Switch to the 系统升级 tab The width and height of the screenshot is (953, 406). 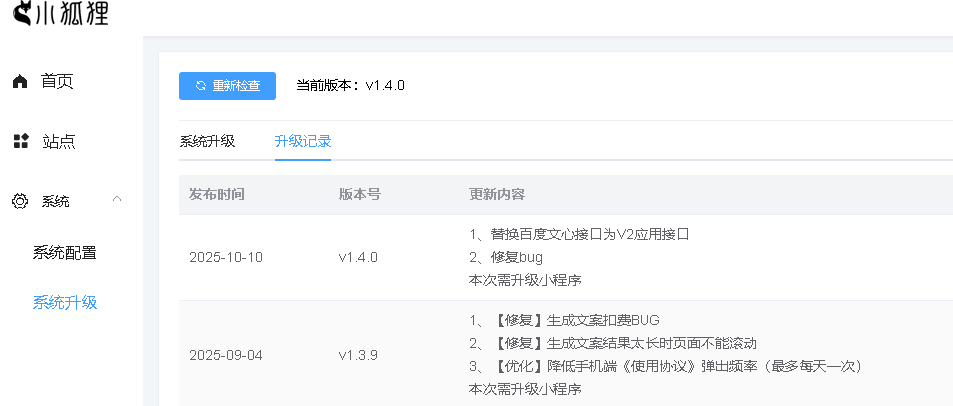tap(207, 141)
